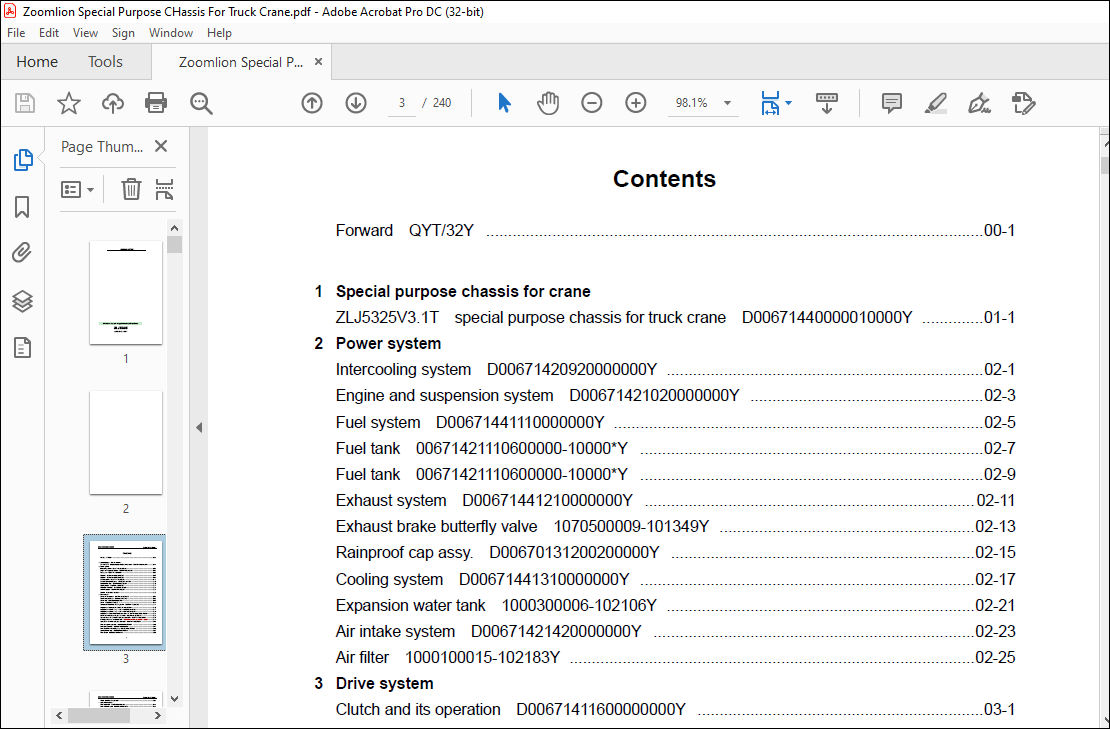Viewport: 1110px width, 729px height.
Task: Click the Fit Width page tool
Action: click(770, 103)
